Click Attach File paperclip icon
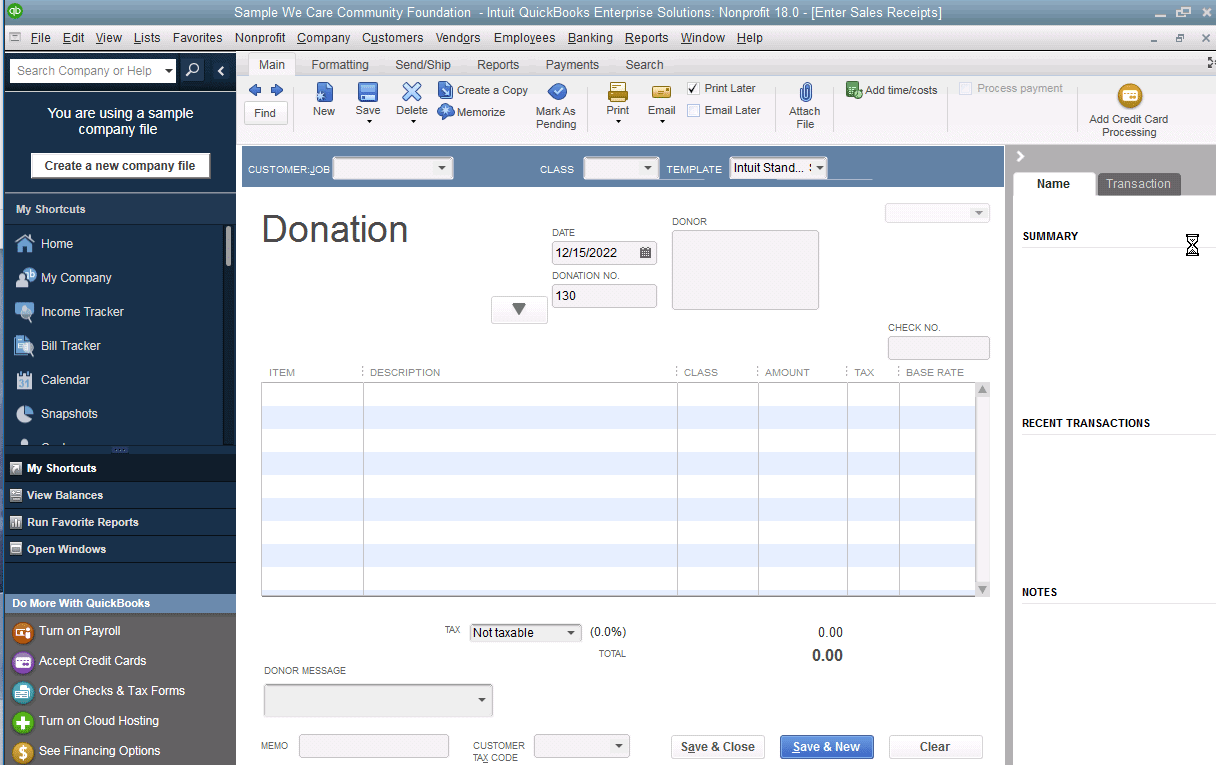The width and height of the screenshot is (1216, 765). (x=805, y=92)
